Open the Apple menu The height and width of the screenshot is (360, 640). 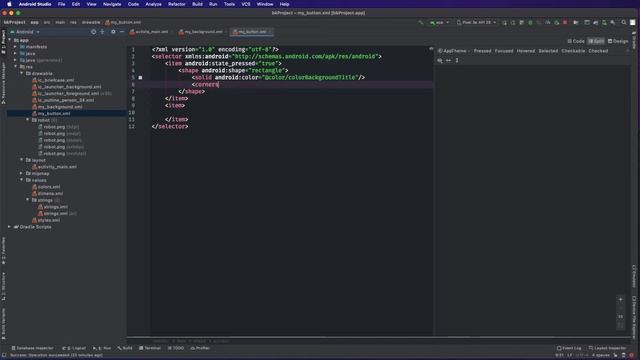(9, 4)
